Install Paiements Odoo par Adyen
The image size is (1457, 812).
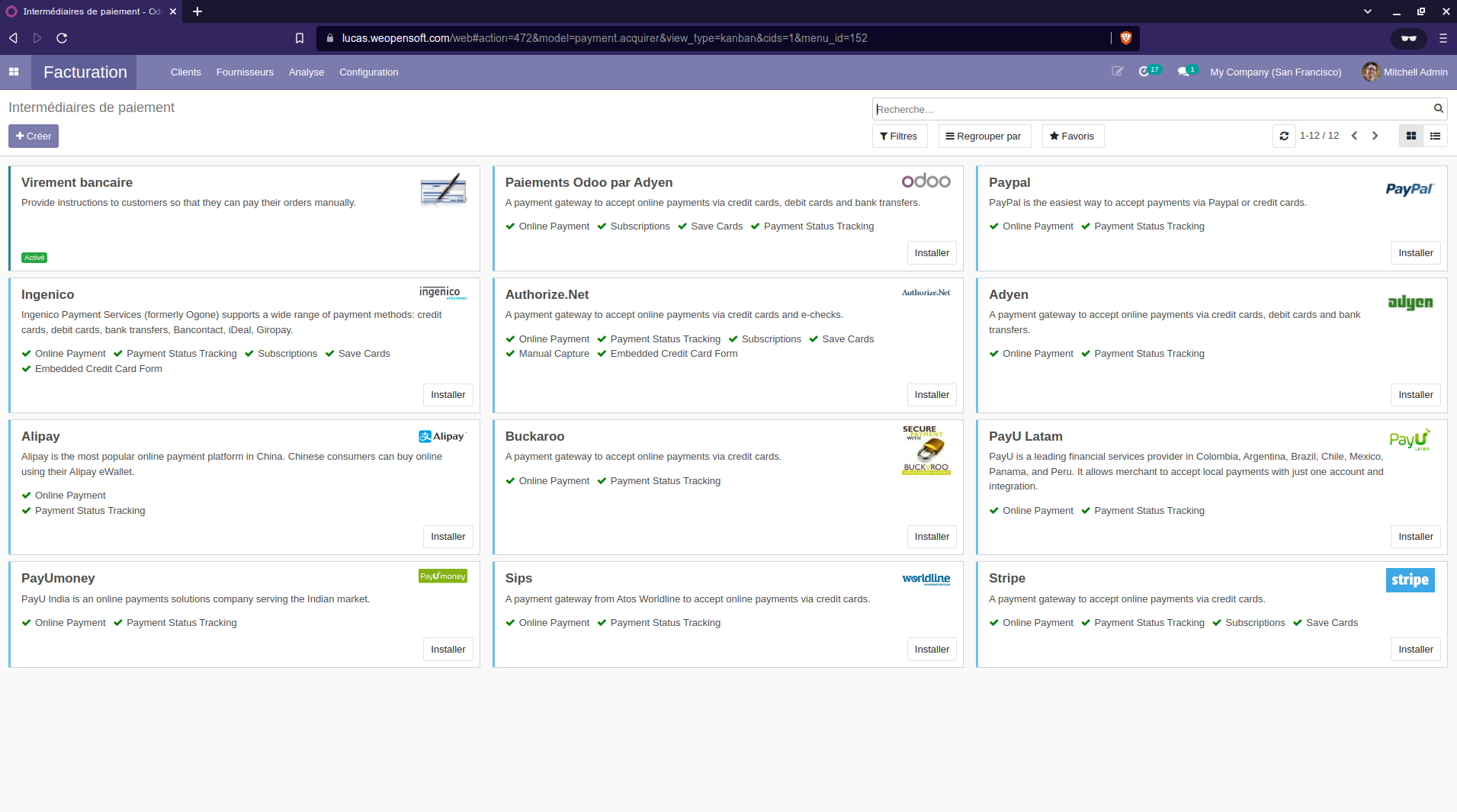(x=932, y=252)
